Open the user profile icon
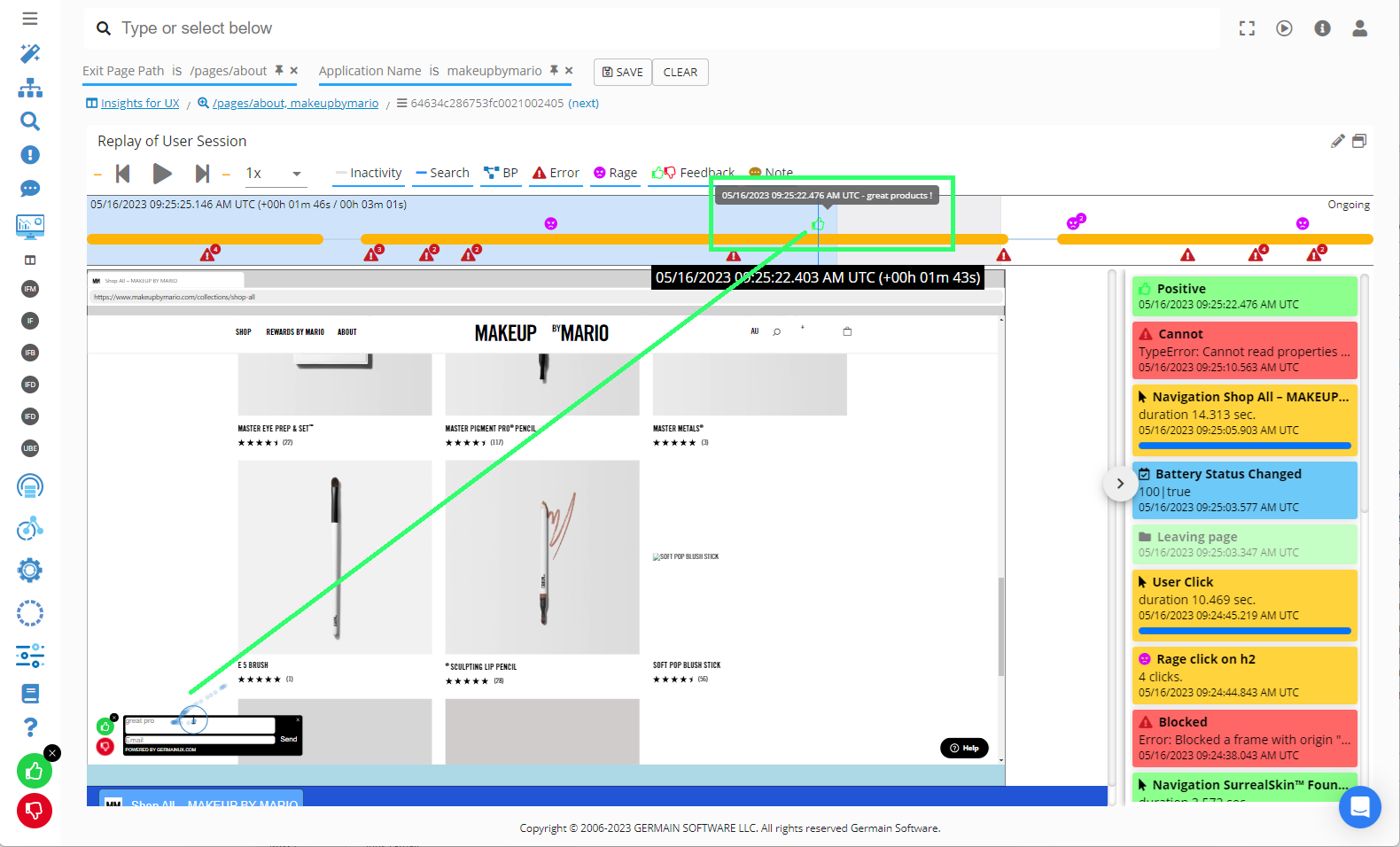1400x847 pixels. [x=1359, y=28]
